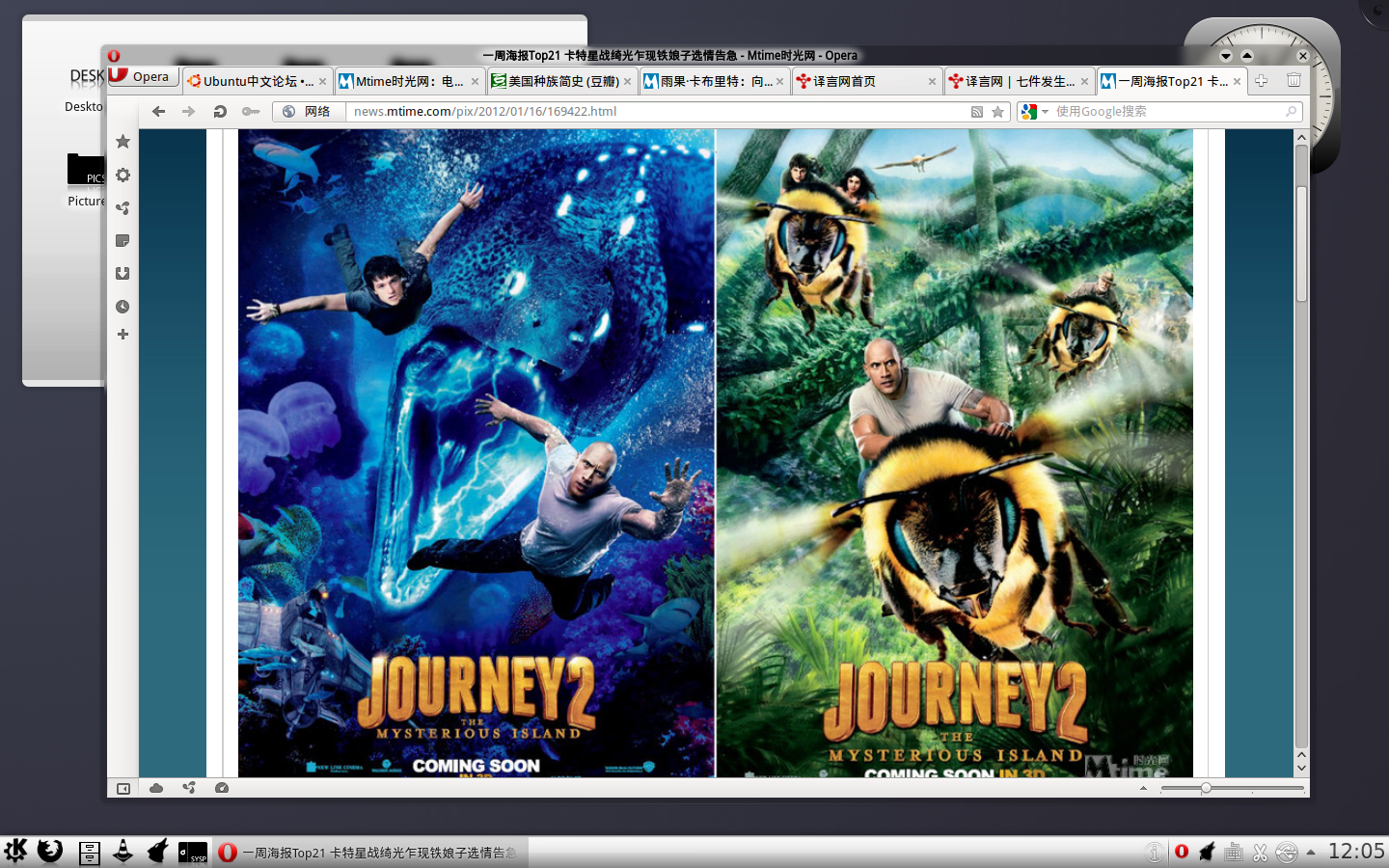The width and height of the screenshot is (1389, 868).
Task: Click the 12:05 taskbar clock
Action: (1356, 852)
